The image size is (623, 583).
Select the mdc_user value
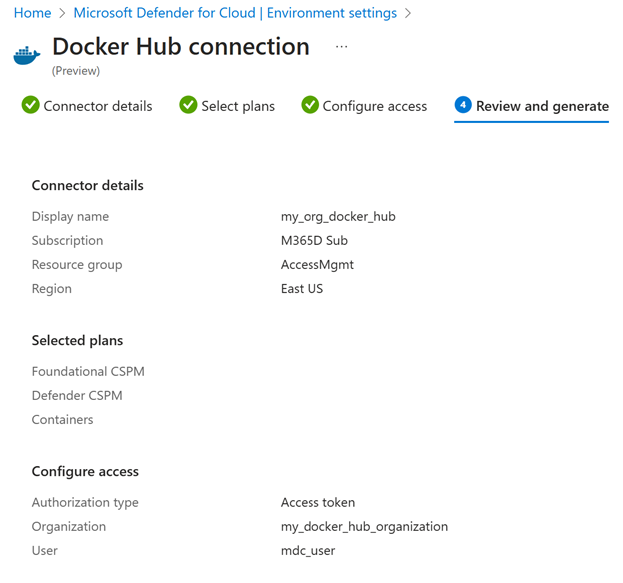click(x=308, y=551)
